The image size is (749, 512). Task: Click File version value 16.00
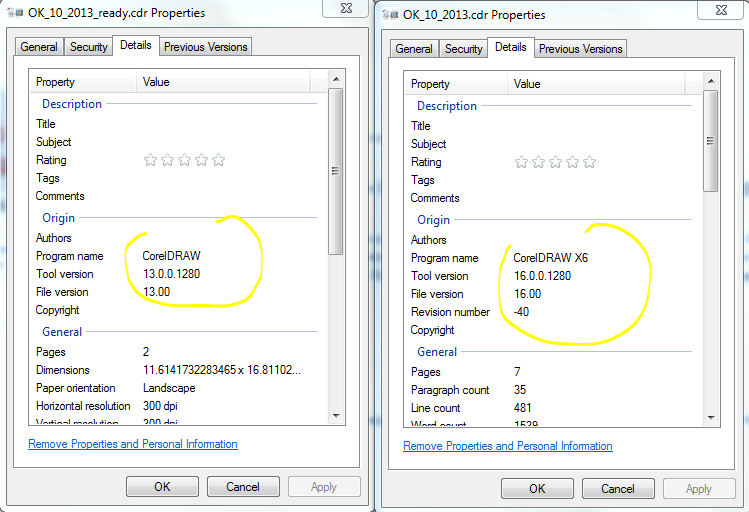528,294
